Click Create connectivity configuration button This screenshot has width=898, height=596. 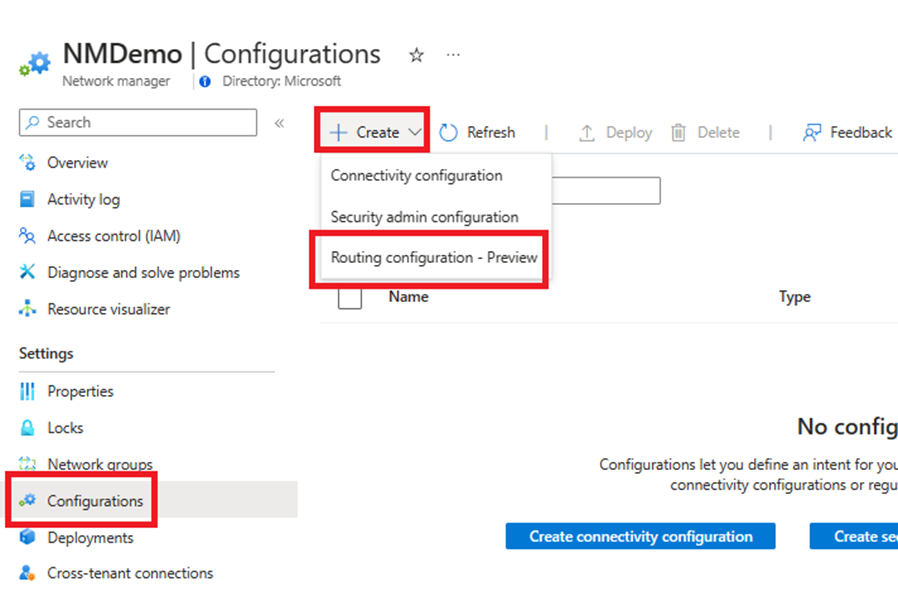640,536
